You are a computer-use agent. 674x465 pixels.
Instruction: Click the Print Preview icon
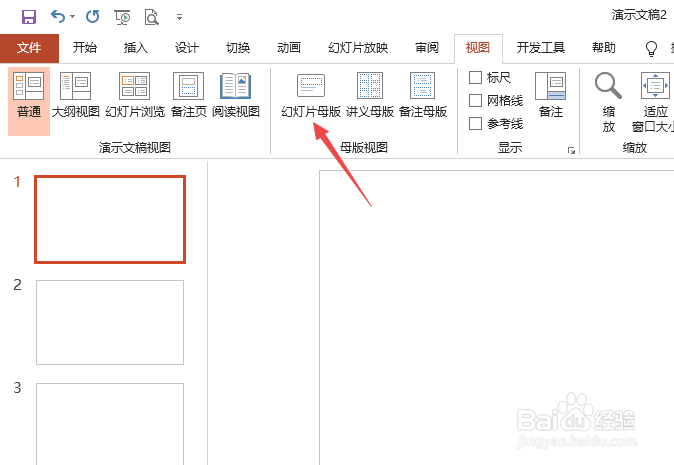(x=151, y=17)
